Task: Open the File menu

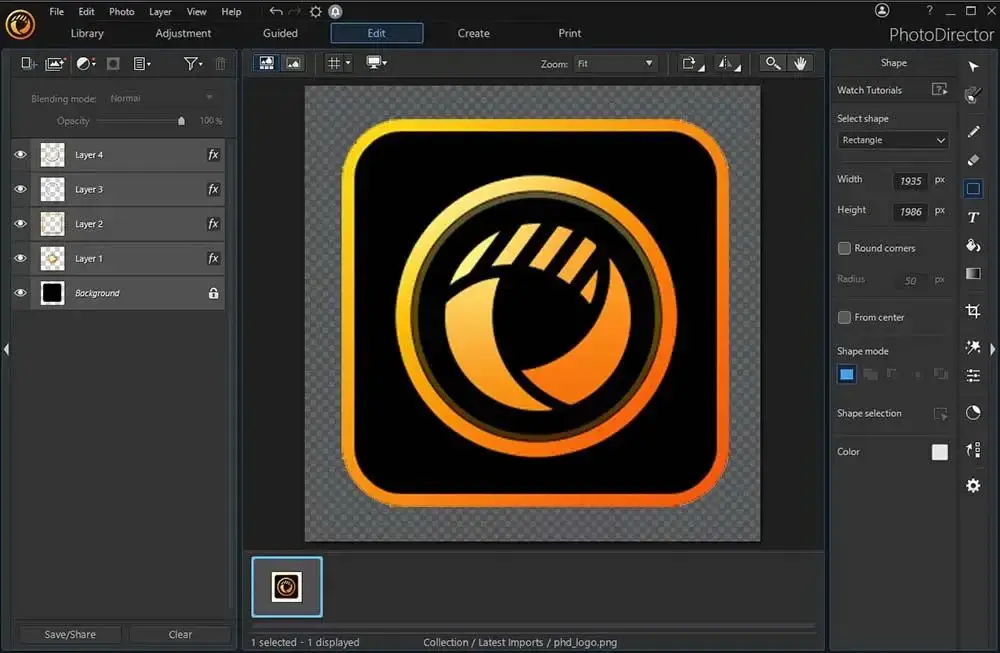Action: pyautogui.click(x=56, y=11)
